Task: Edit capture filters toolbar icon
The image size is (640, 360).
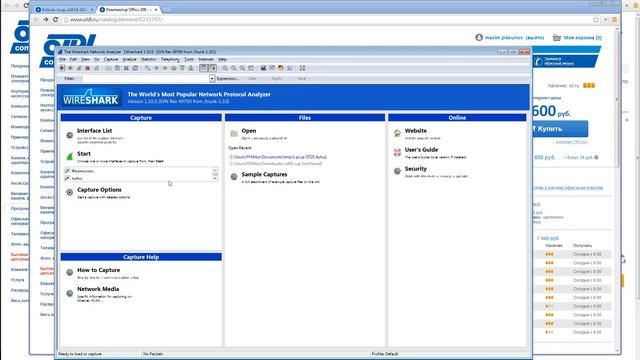Action: point(263,68)
